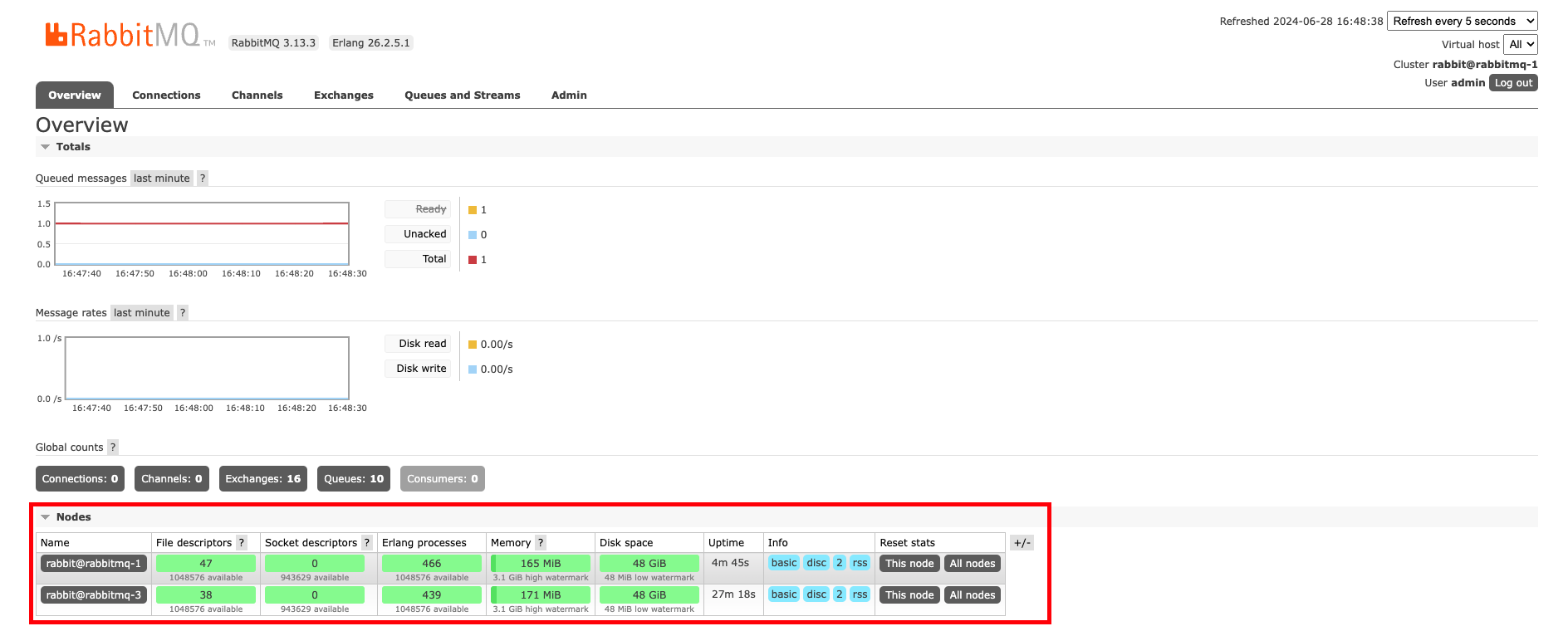Image resolution: width=1568 pixels, height=631 pixels.
Task: Click Channels: 0 count button
Action: tap(172, 479)
